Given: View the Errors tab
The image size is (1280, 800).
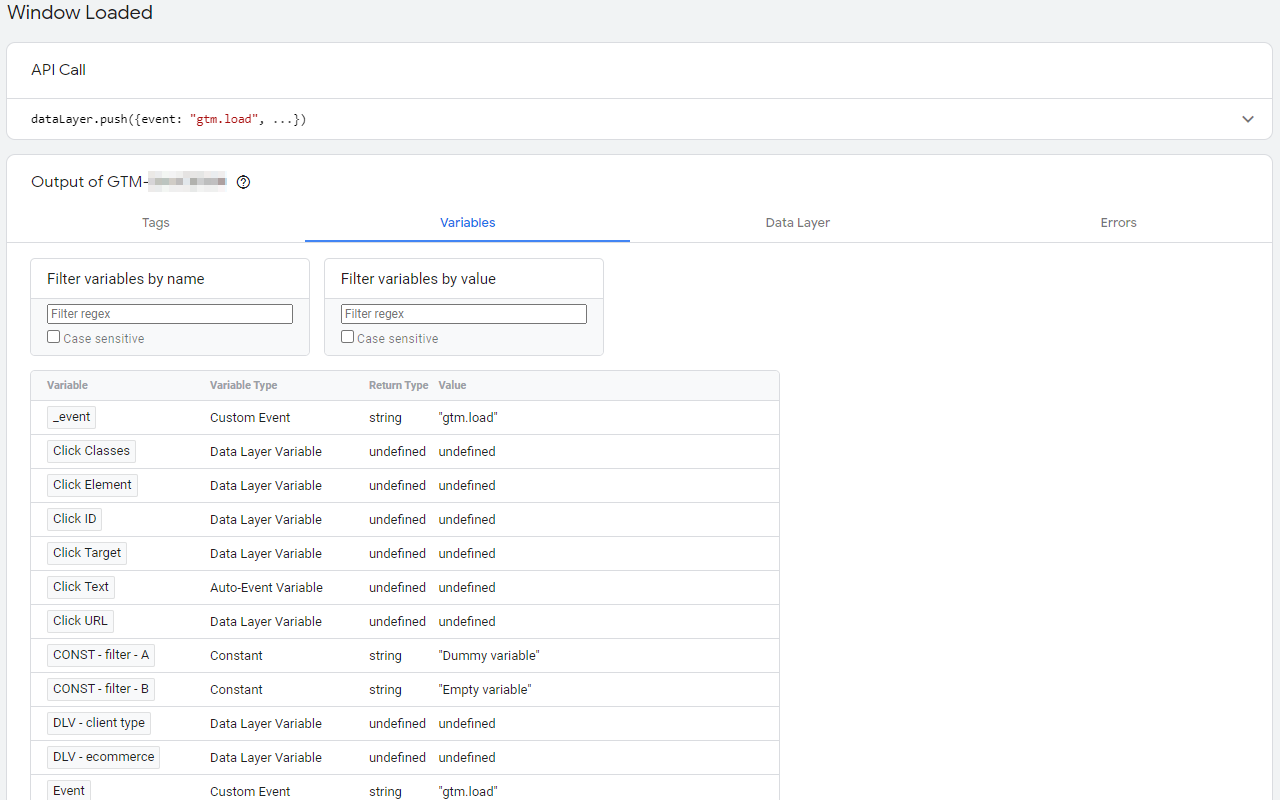Looking at the screenshot, I should coord(1118,222).
